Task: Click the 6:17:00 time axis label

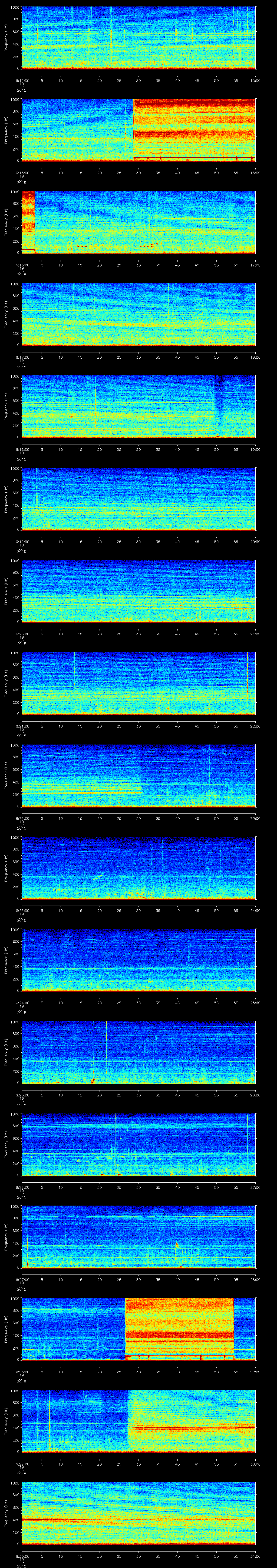Action: click(x=22, y=357)
